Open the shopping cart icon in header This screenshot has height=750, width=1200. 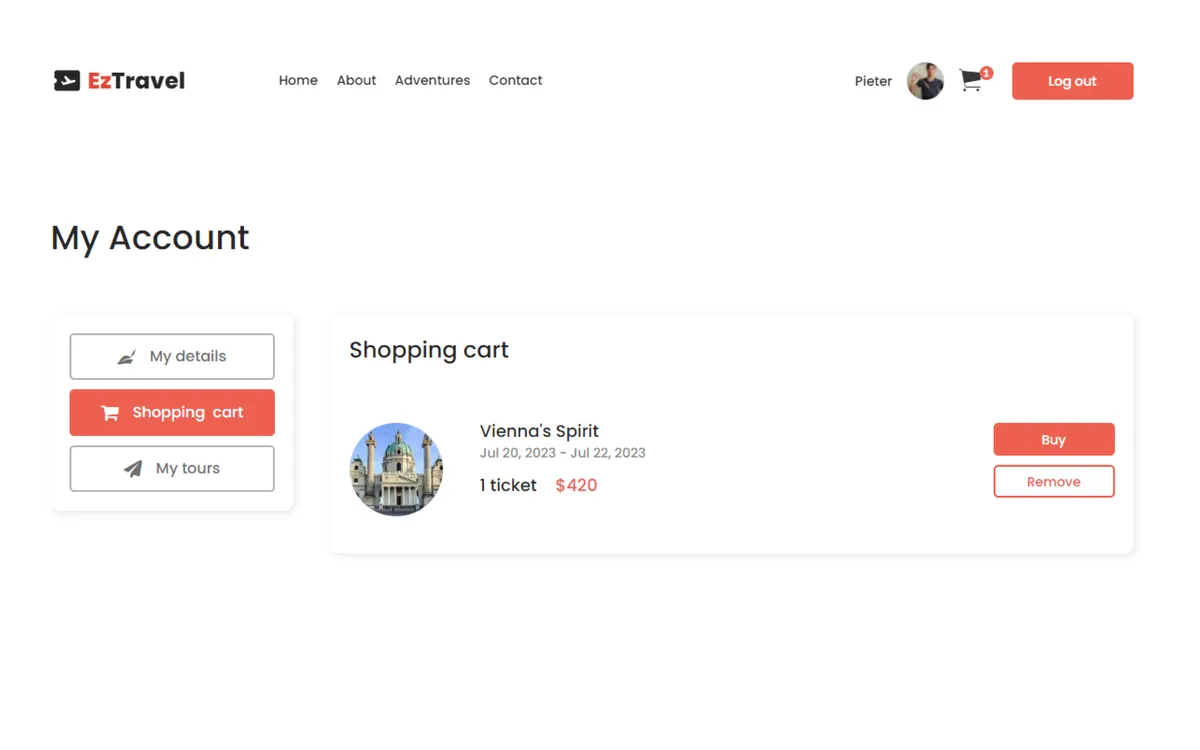tap(970, 81)
